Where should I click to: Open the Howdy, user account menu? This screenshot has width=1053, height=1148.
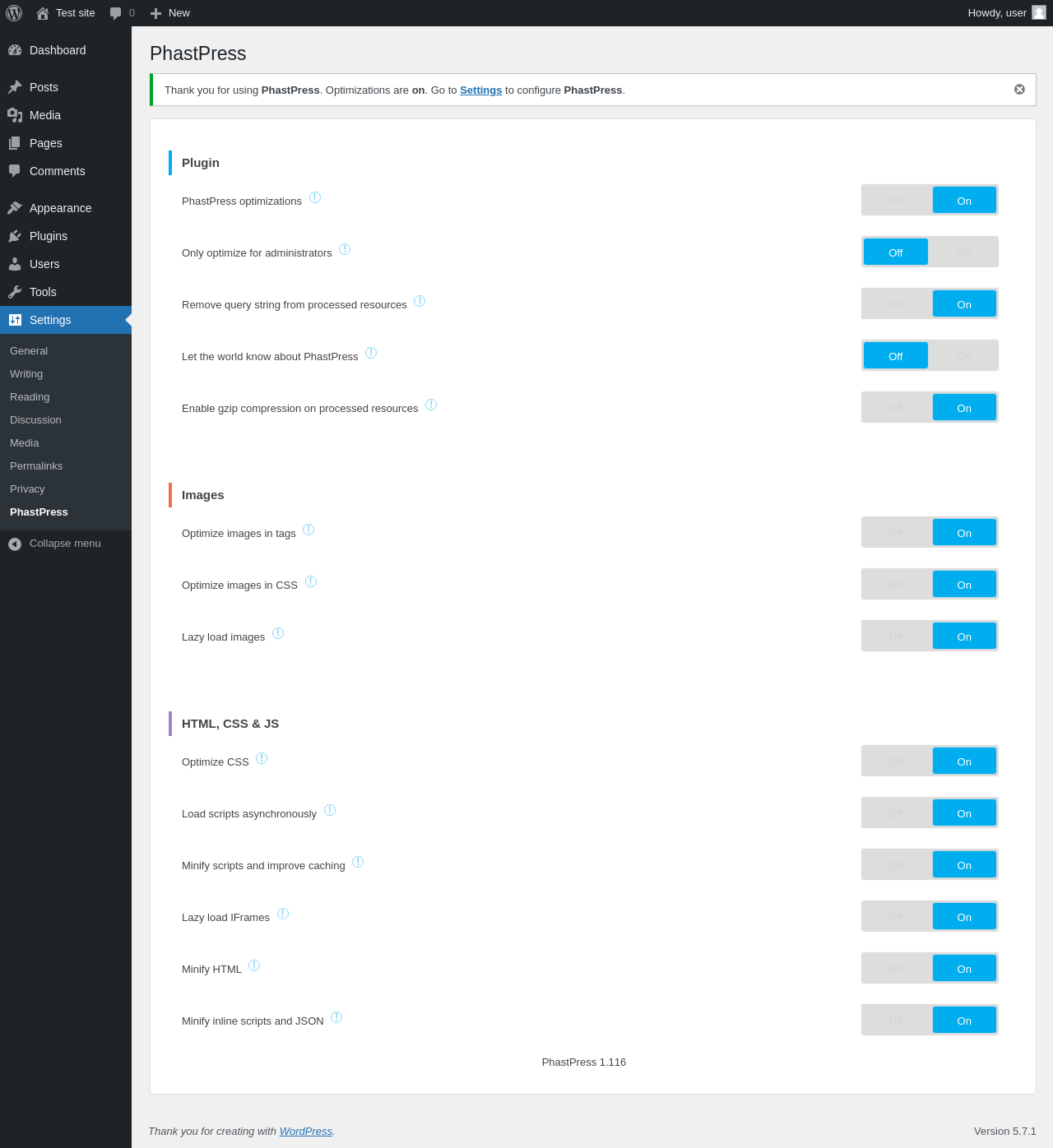coord(997,13)
